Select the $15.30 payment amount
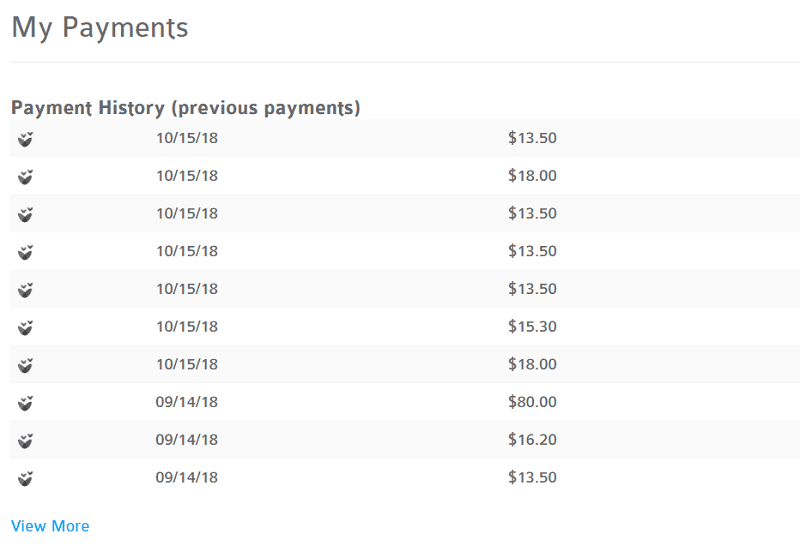Viewport: 800px width, 552px height. (532, 327)
